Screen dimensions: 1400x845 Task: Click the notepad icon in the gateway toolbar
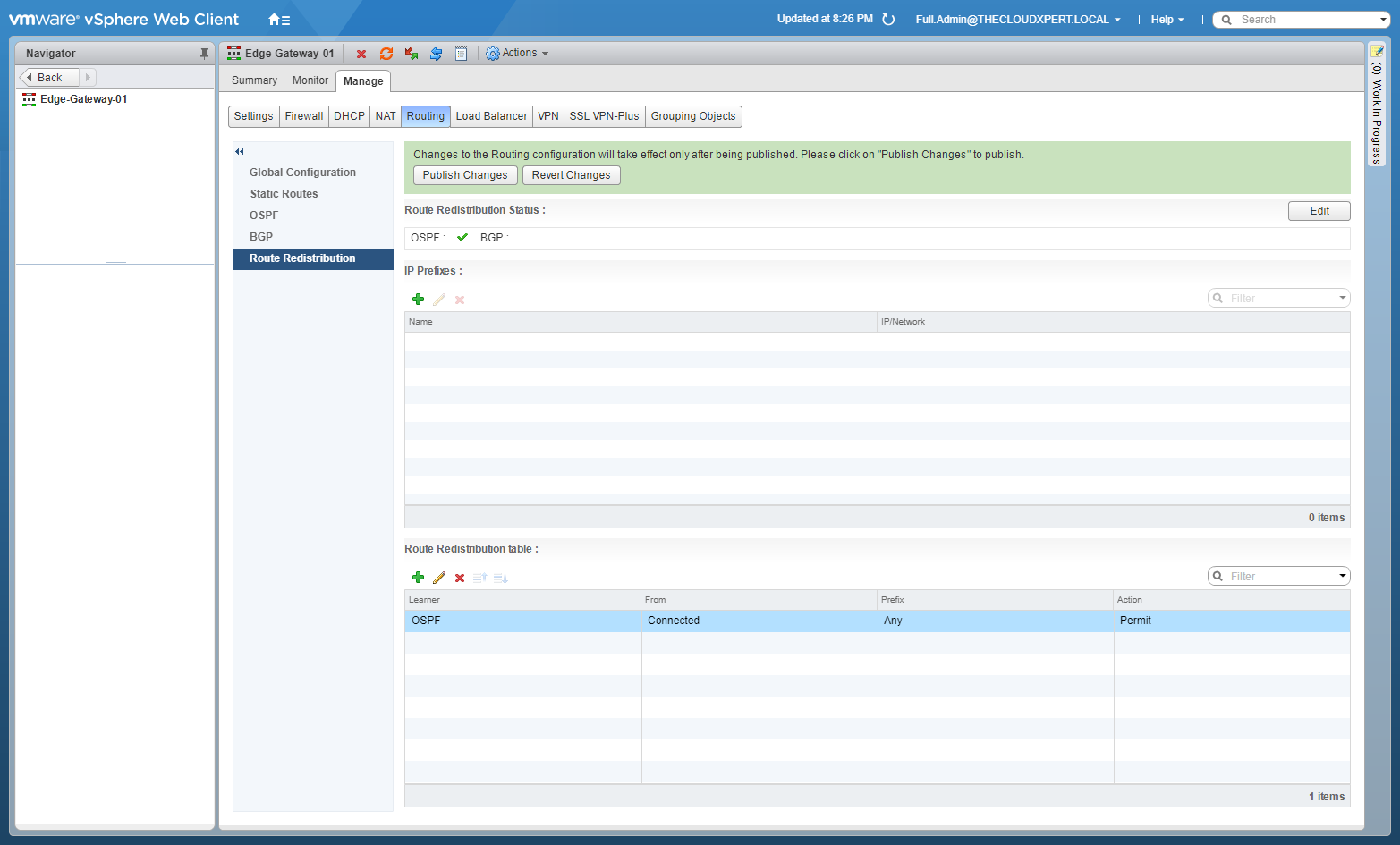pos(461,55)
